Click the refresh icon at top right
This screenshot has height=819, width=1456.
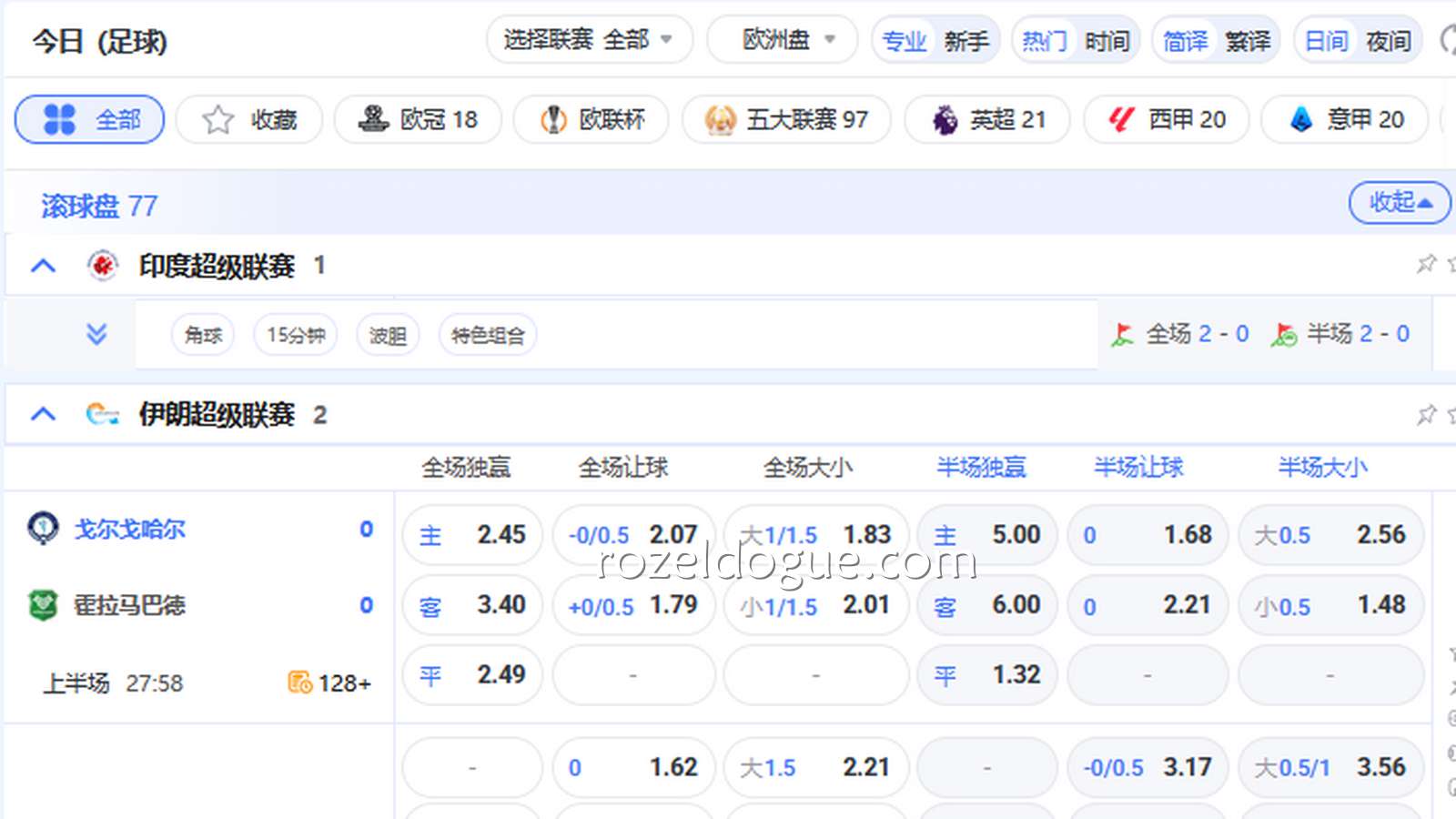pos(1448,40)
